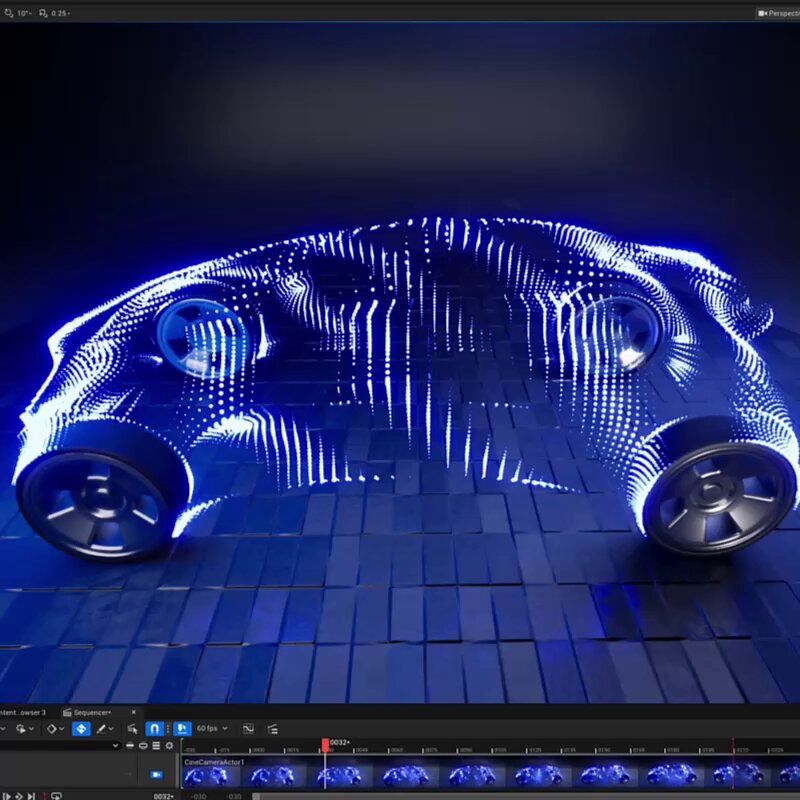Click the camera lock icon on track
Viewport: 800px width, 800px height.
156,774
